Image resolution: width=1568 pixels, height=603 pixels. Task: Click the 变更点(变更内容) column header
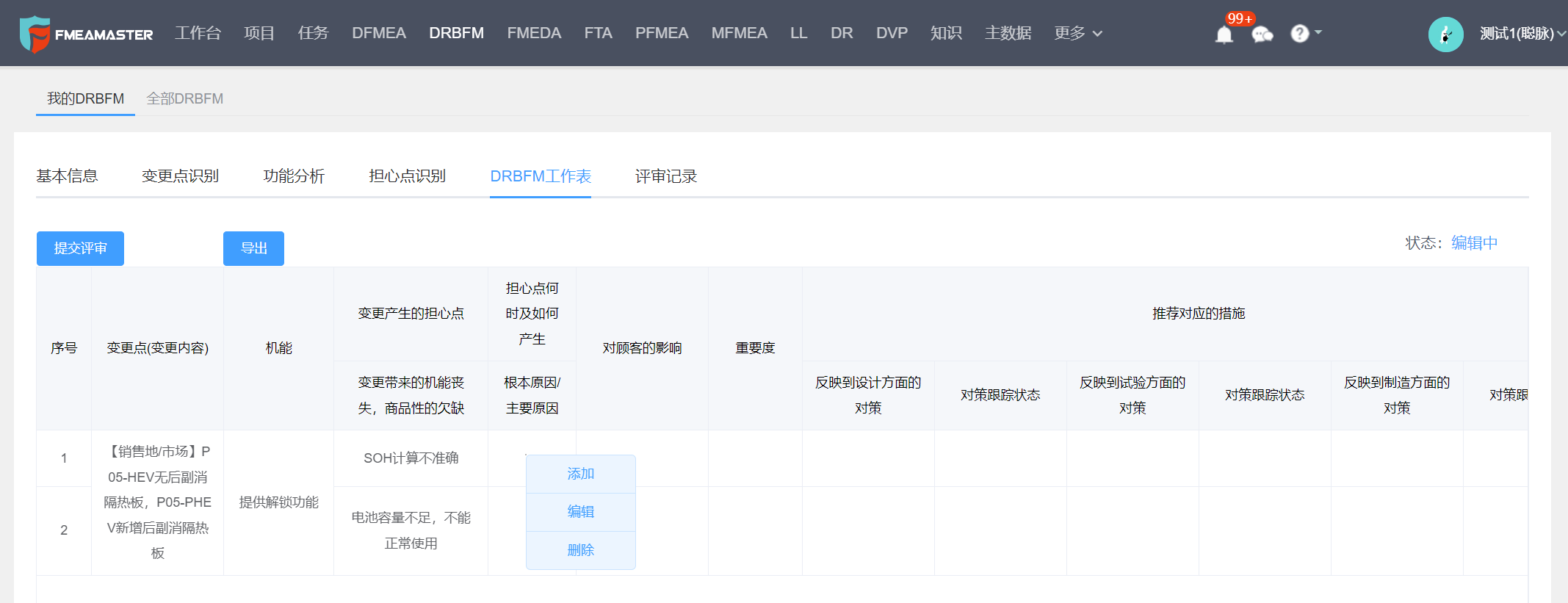click(158, 348)
